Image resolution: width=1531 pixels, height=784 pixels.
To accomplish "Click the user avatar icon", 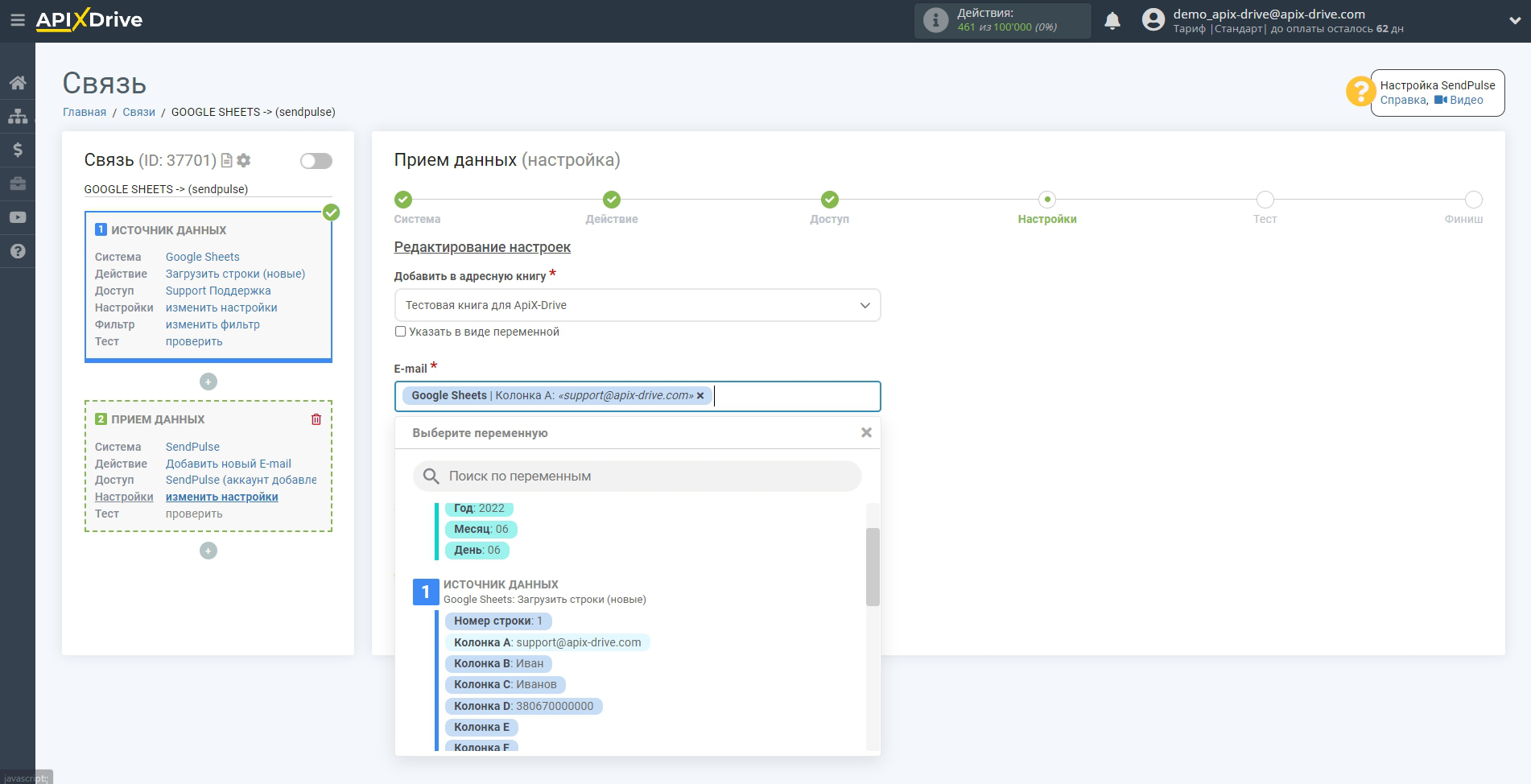I will 1153,20.
